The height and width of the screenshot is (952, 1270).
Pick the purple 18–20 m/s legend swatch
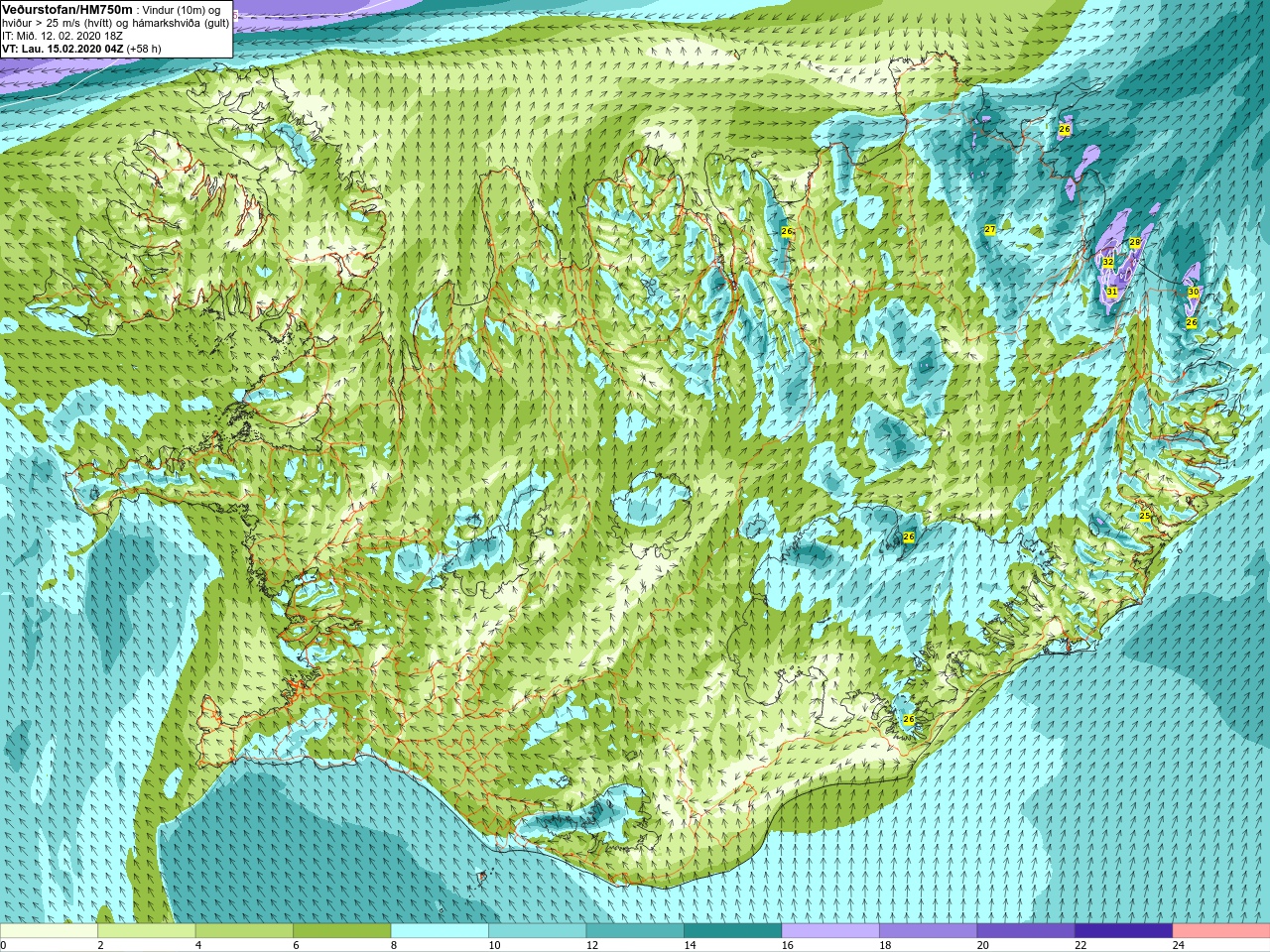[x=928, y=931]
